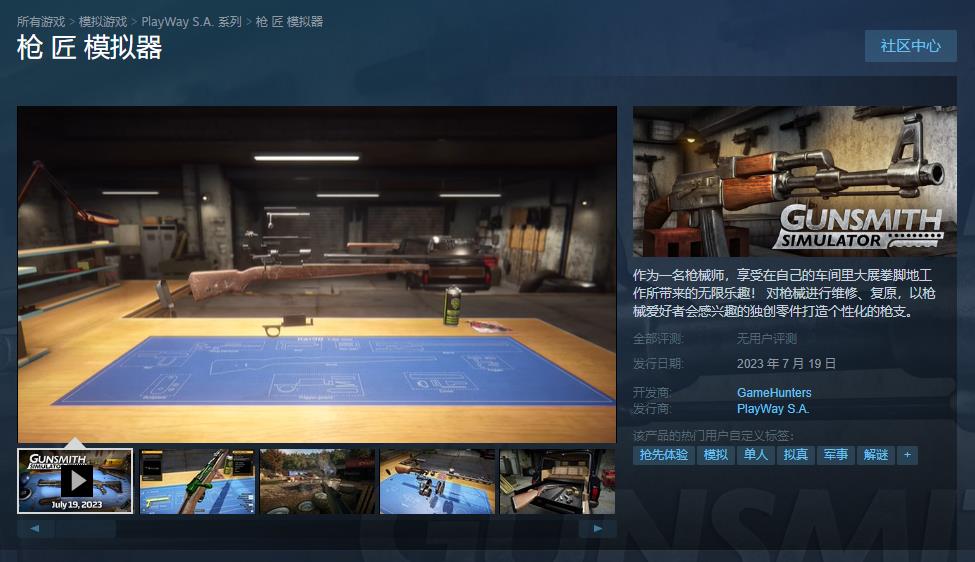The width and height of the screenshot is (975, 562).
Task: View the outdoor shooting range thumbnail
Action: (x=317, y=481)
